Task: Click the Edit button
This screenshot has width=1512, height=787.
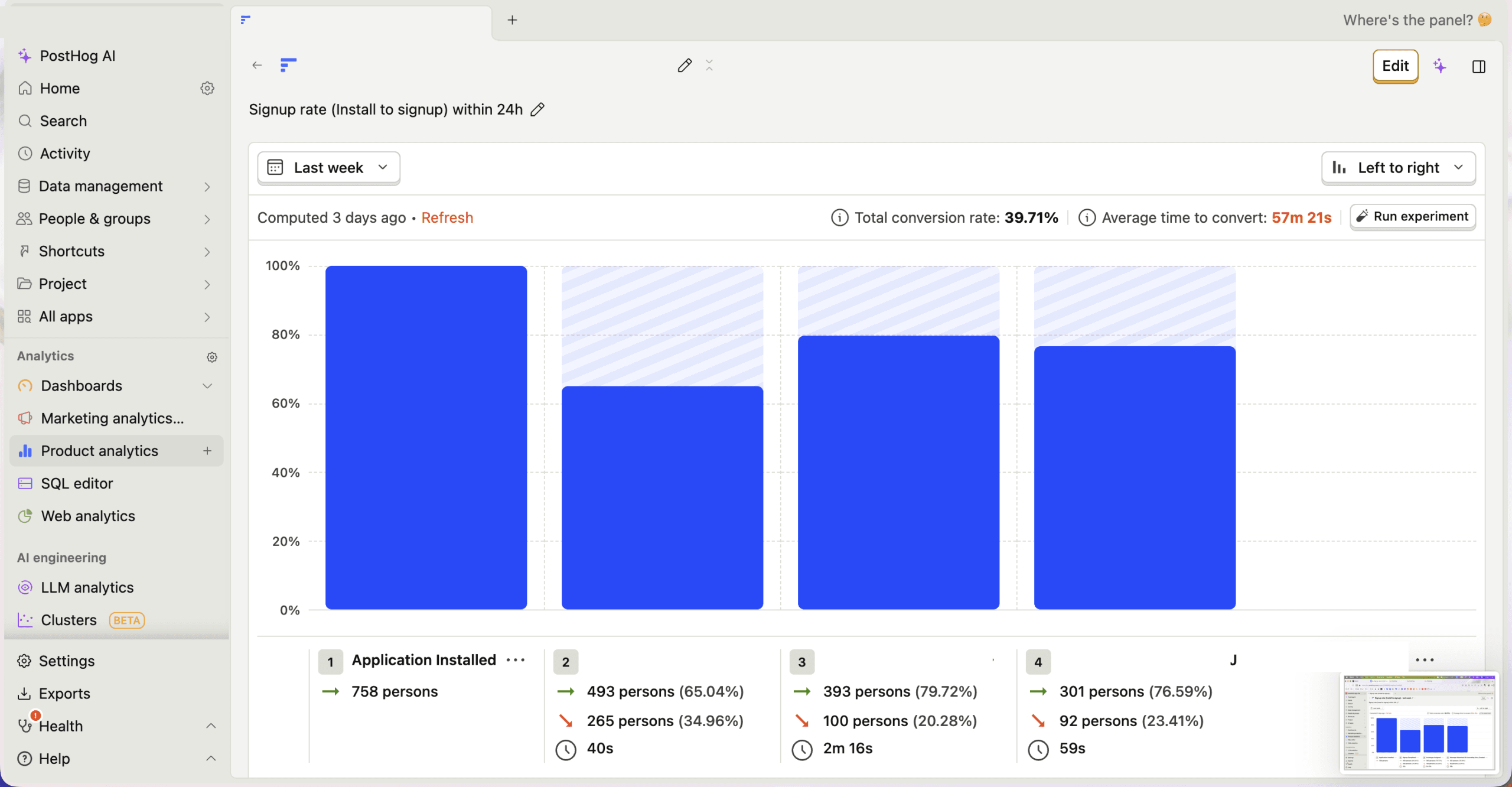Action: tap(1394, 66)
